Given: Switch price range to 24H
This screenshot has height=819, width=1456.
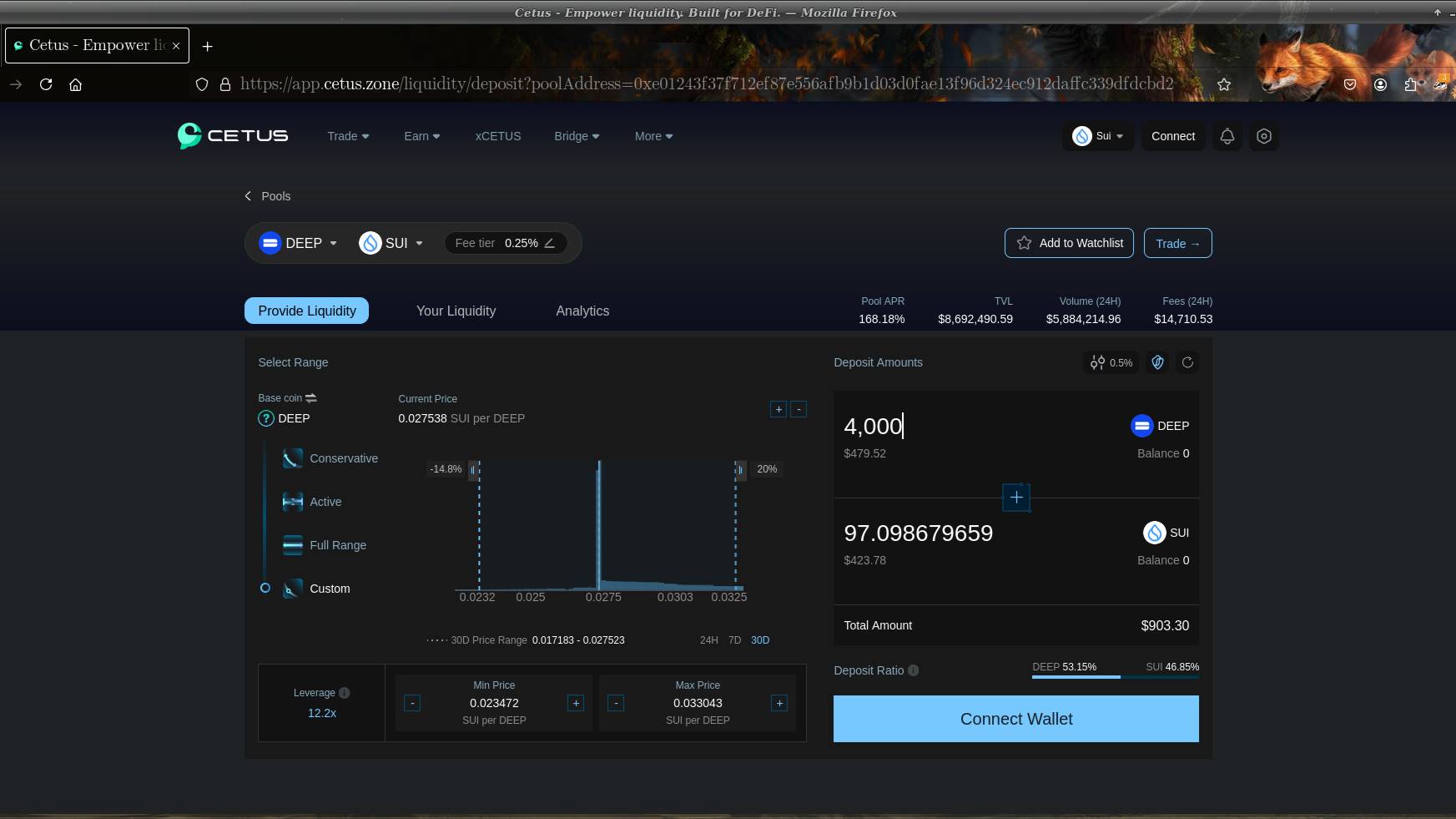Looking at the screenshot, I should pyautogui.click(x=708, y=640).
